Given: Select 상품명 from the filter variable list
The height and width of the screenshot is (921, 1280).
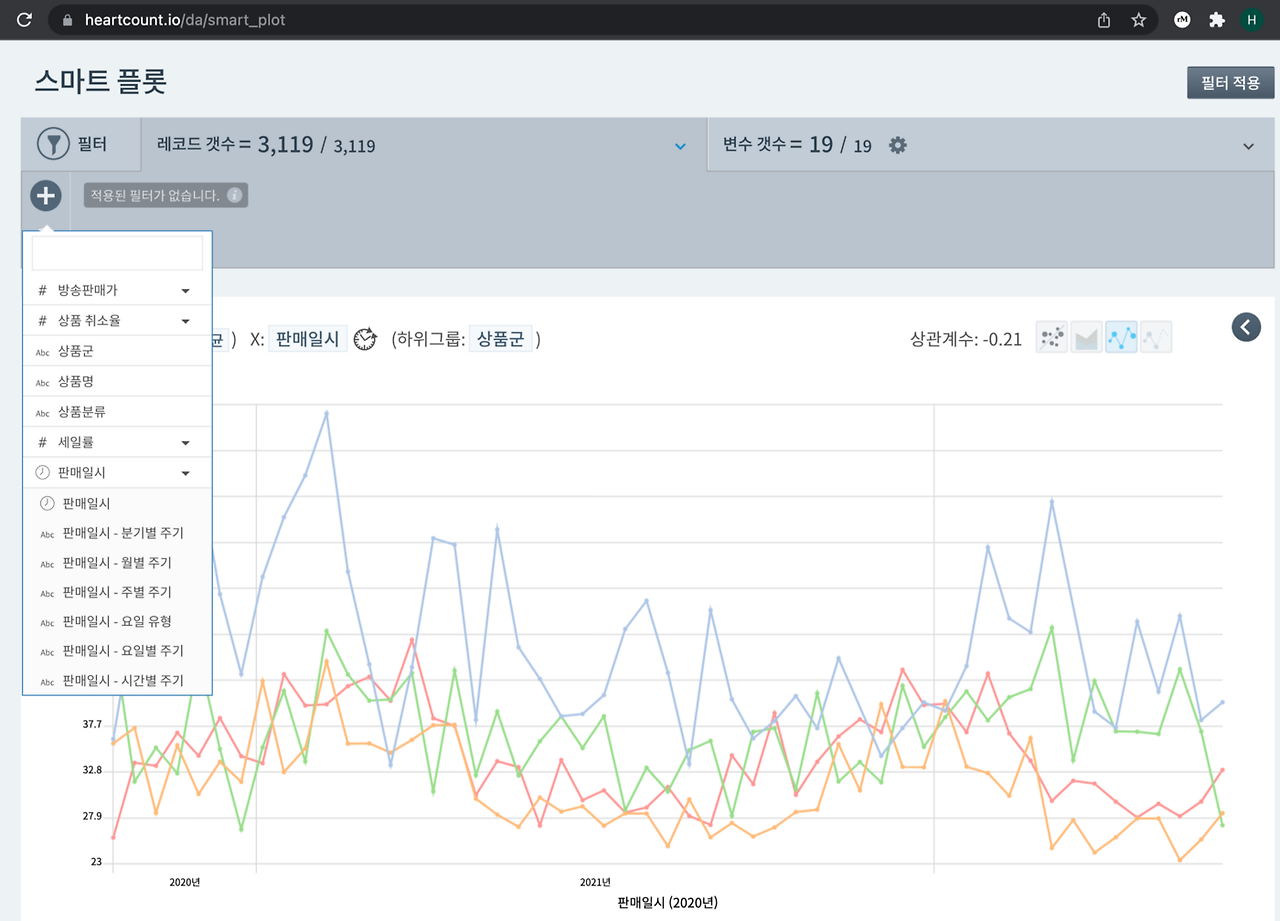Looking at the screenshot, I should tap(117, 381).
